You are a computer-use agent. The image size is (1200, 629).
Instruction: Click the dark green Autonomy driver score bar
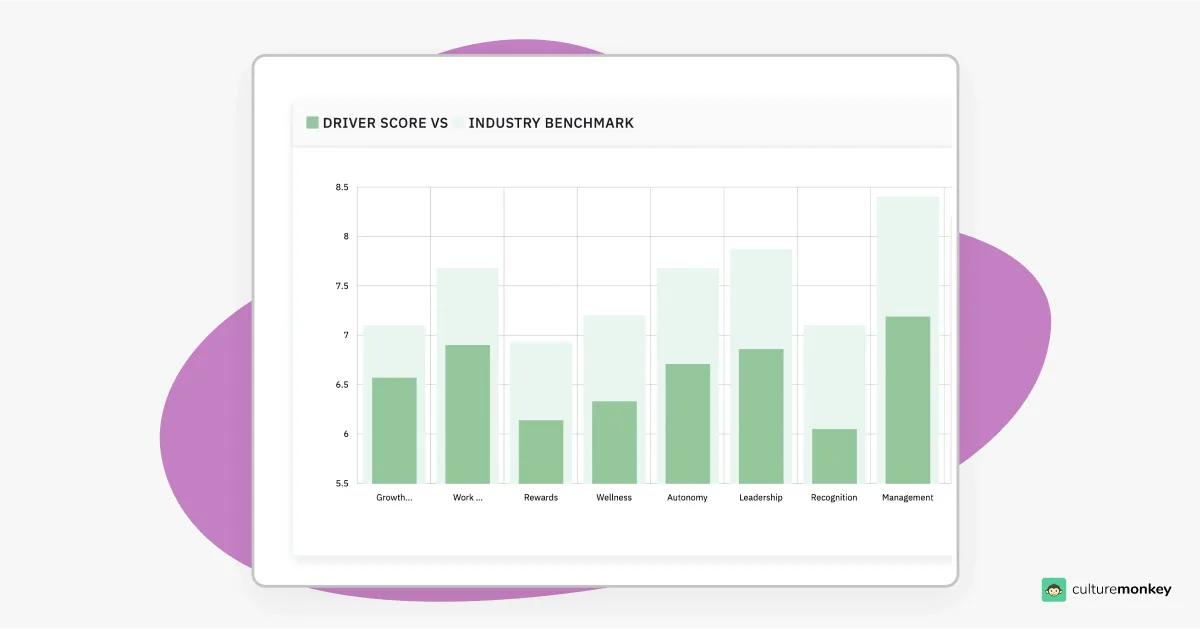(x=687, y=424)
